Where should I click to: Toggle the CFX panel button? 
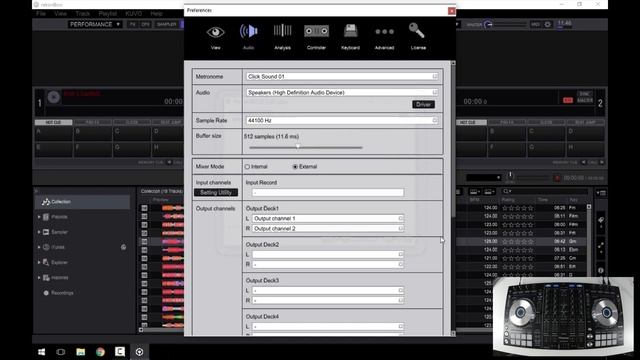145,24
